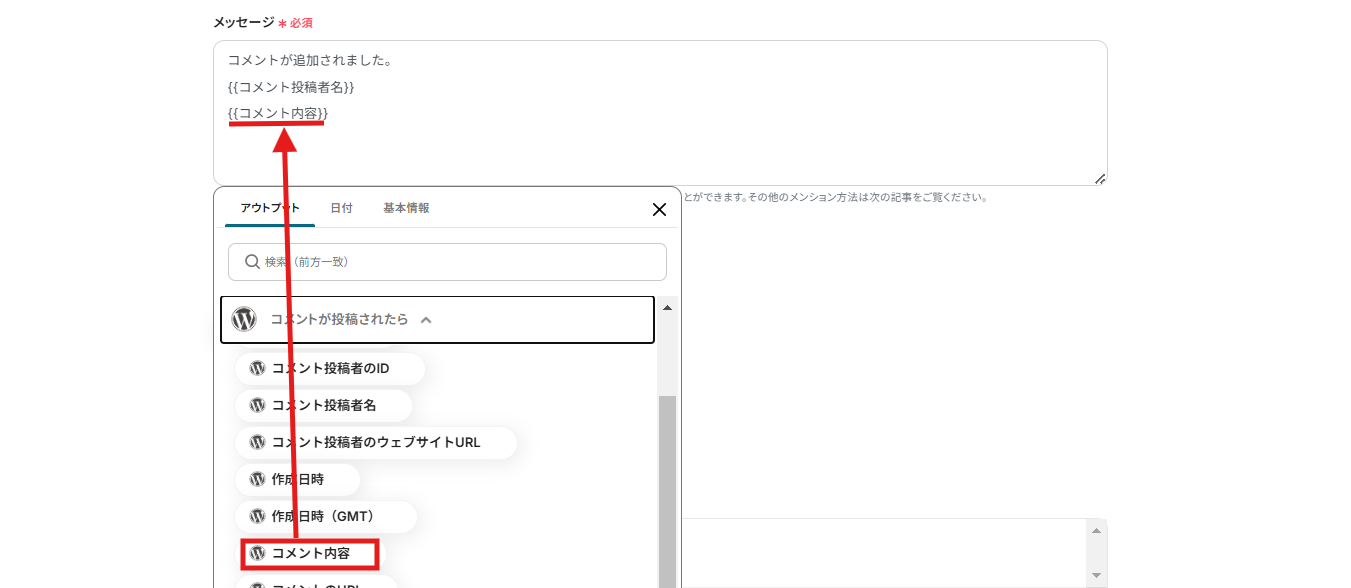Click the message box resize handle
The width and height of the screenshot is (1351, 588).
click(x=1099, y=178)
